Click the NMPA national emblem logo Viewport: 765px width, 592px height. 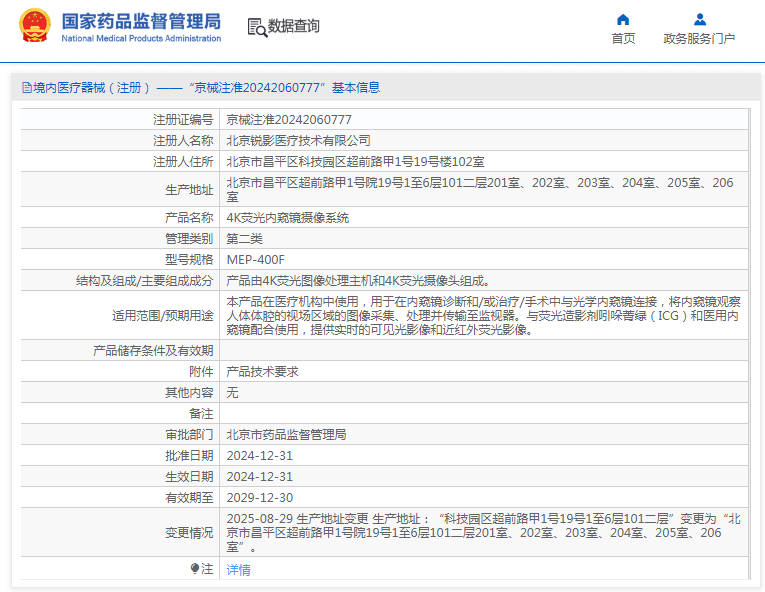click(34, 27)
